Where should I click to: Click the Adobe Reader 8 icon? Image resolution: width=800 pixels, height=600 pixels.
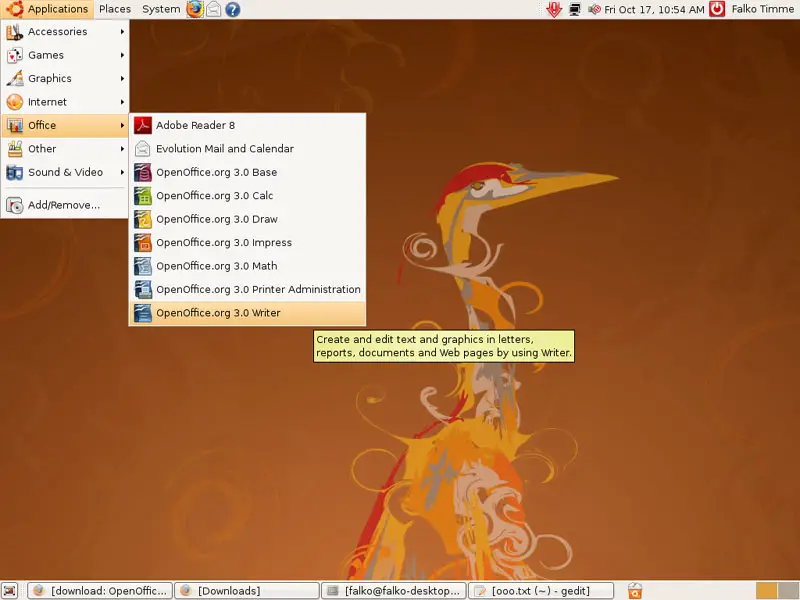[x=143, y=125]
